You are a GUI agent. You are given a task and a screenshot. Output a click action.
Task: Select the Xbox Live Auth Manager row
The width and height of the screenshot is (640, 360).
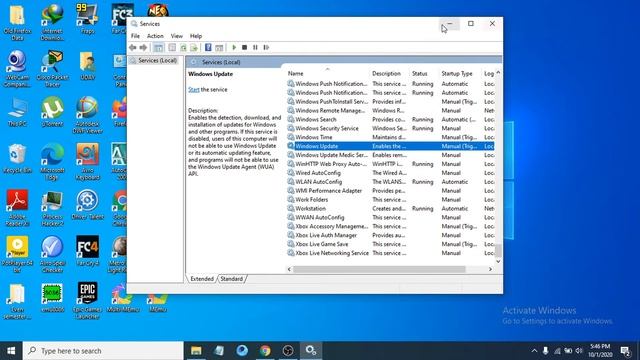pos(390,236)
